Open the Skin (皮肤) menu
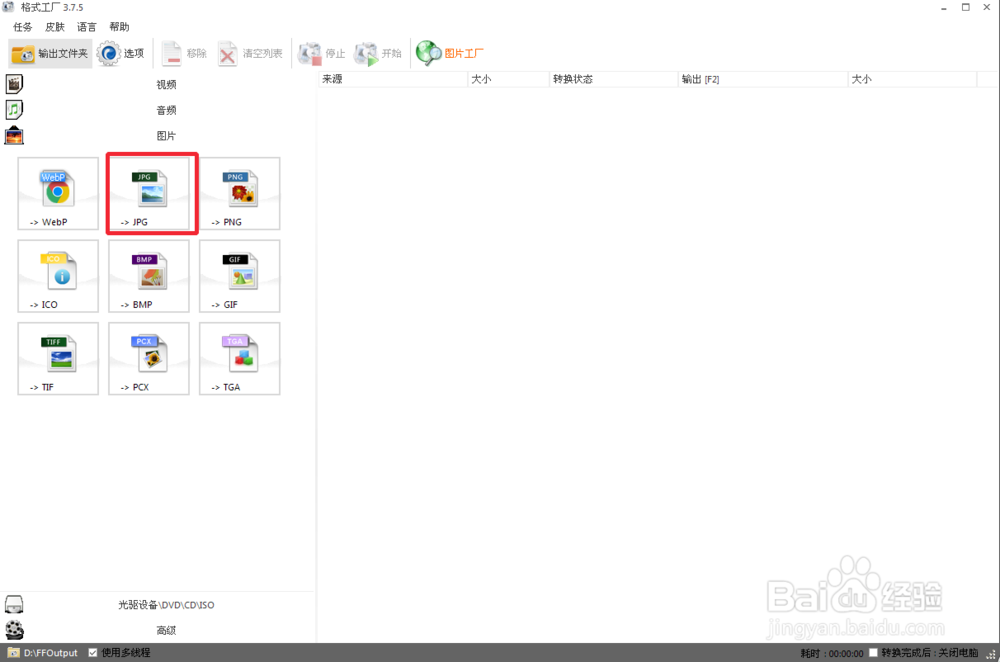This screenshot has width=1000, height=662. point(55,27)
